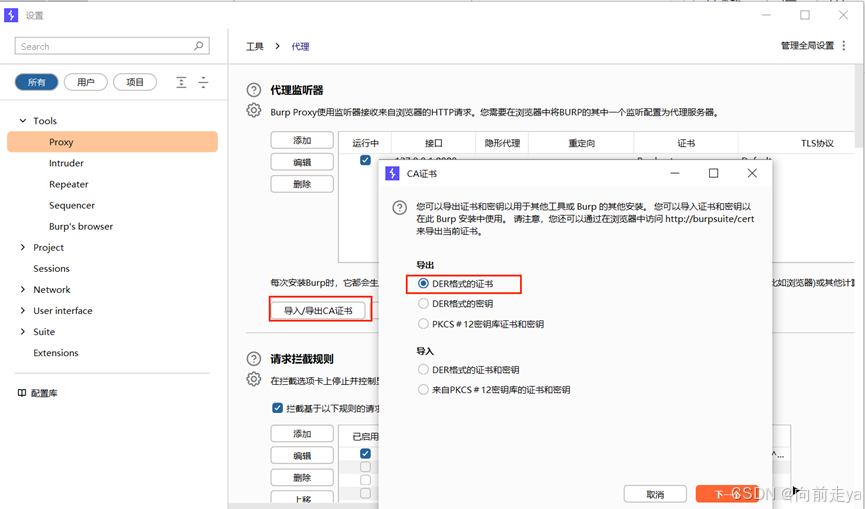The height and width of the screenshot is (509, 865).
Task: Click 证书 column header
Action: [686, 143]
